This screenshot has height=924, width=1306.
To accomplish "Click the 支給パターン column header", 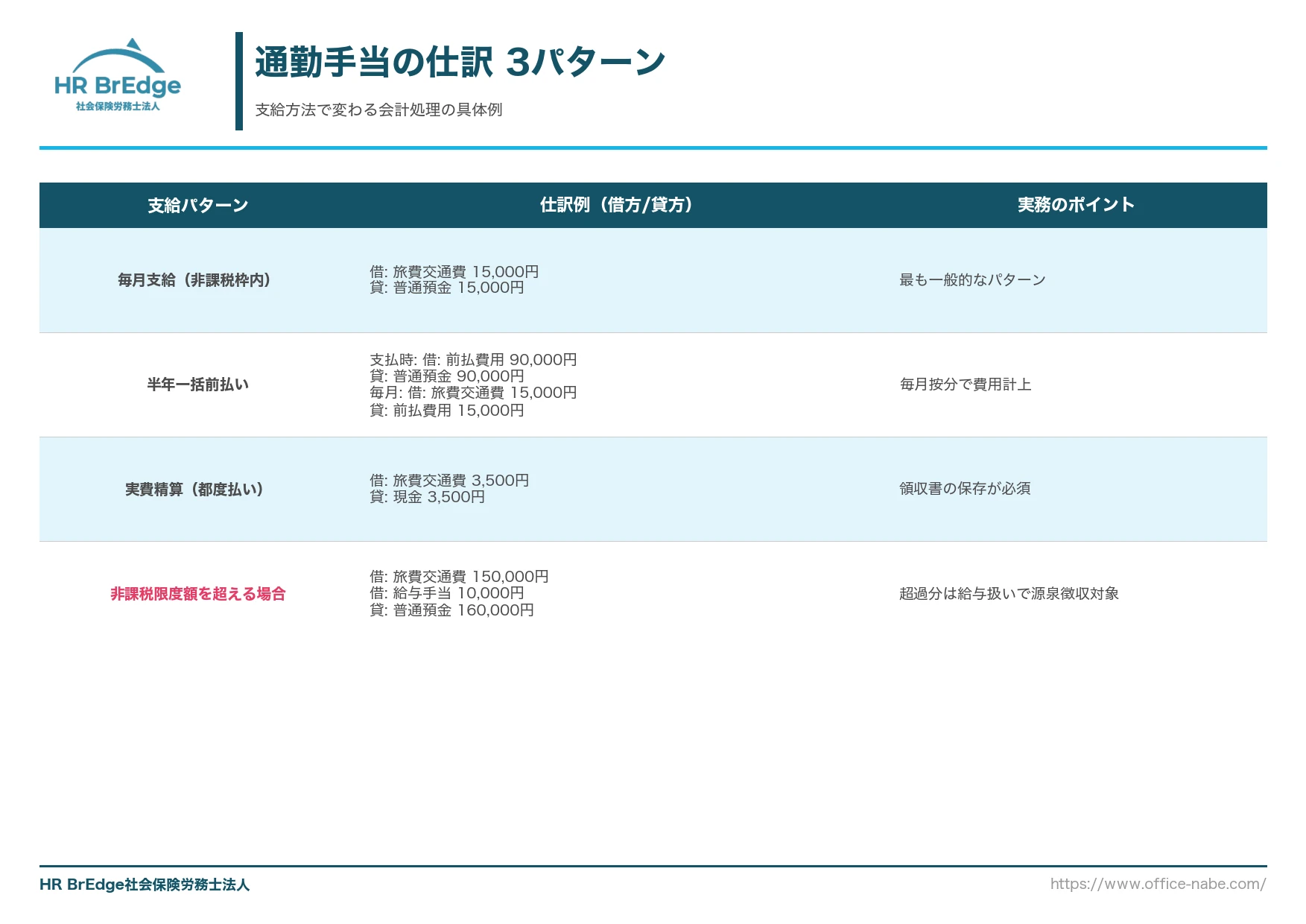I will point(197,205).
